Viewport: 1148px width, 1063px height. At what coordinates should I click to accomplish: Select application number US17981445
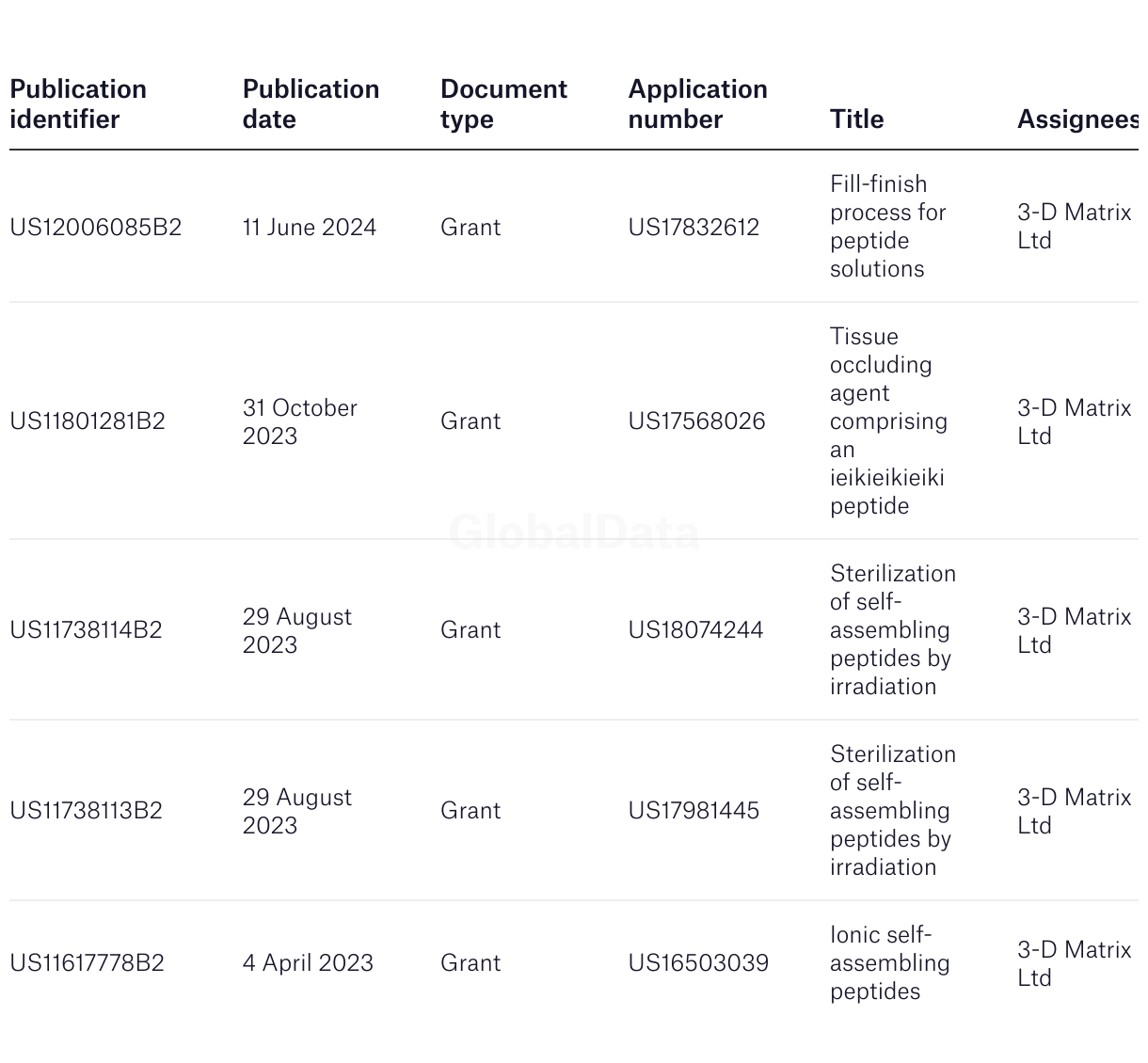pos(694,811)
